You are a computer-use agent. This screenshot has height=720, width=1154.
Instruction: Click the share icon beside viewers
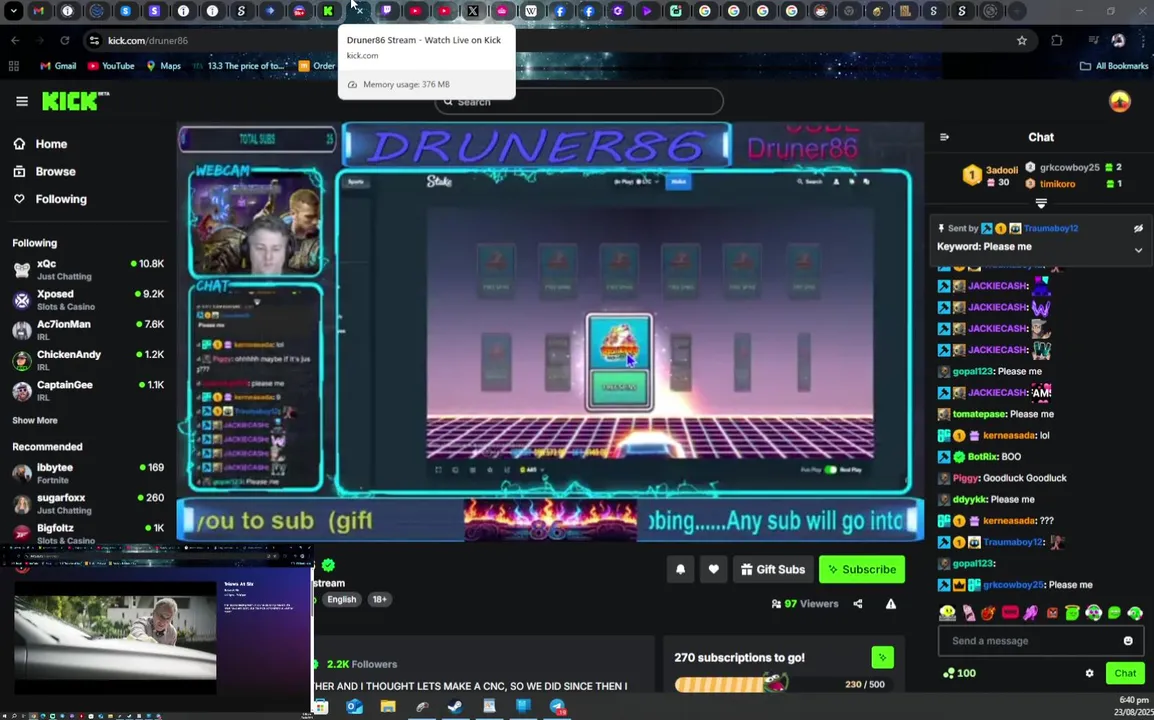pyautogui.click(x=857, y=604)
